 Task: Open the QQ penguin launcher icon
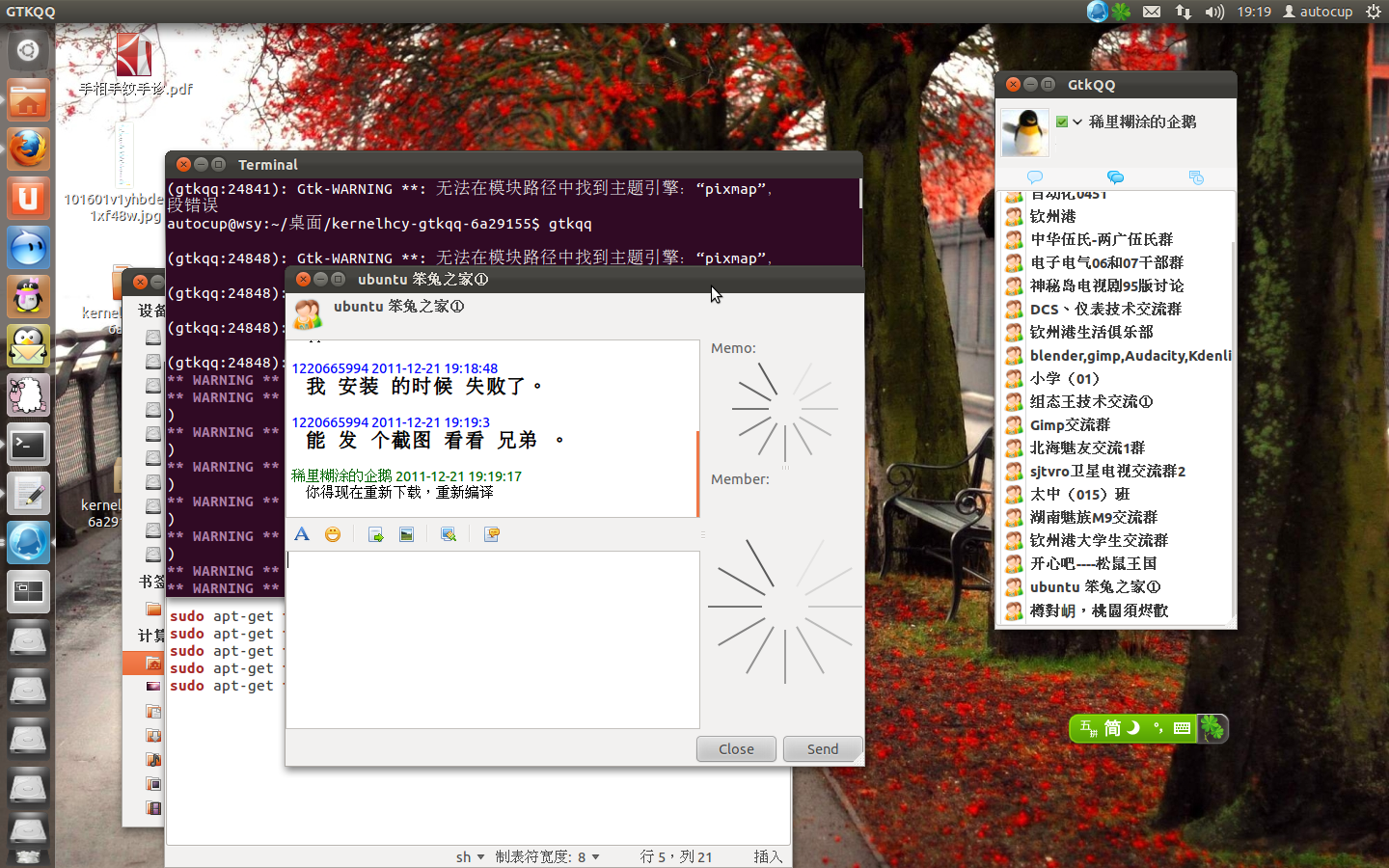[x=28, y=297]
